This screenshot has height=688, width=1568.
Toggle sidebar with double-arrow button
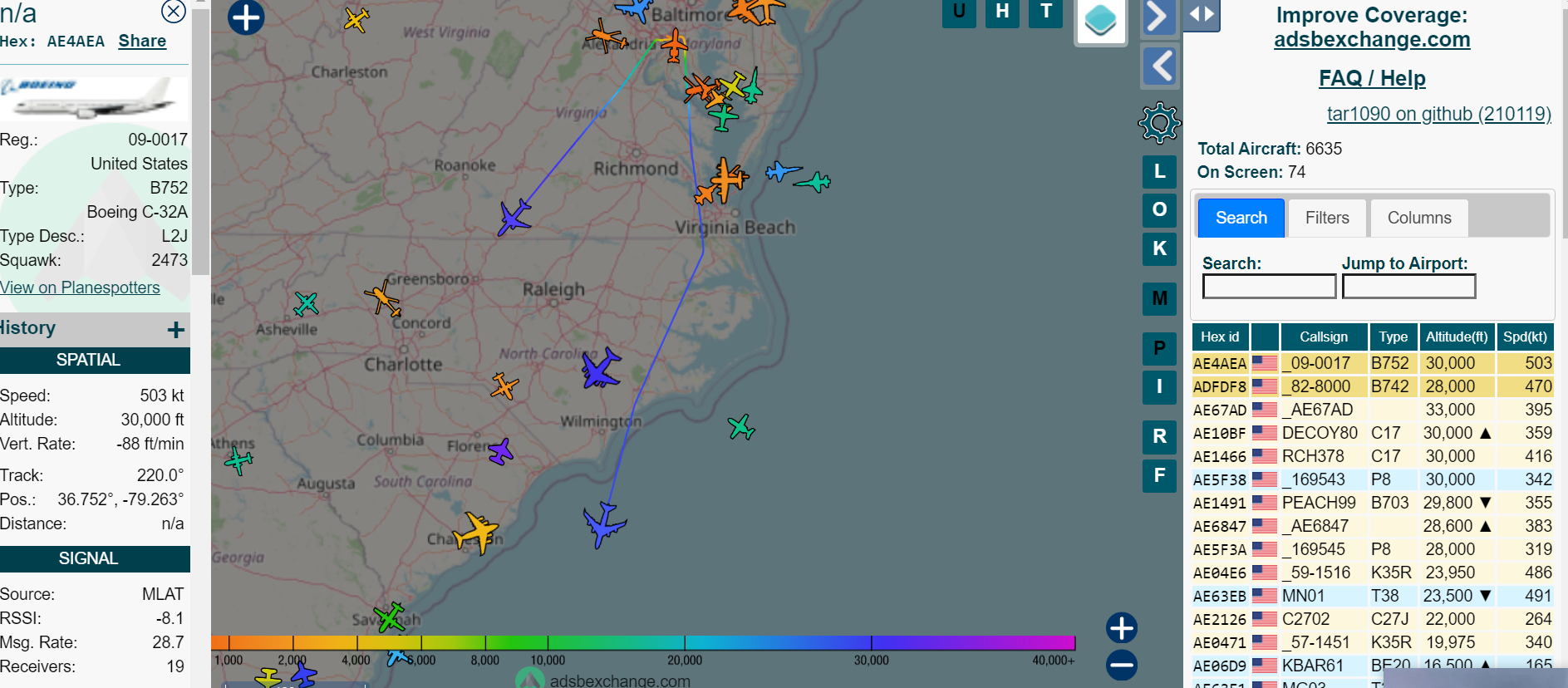pyautogui.click(x=1202, y=14)
